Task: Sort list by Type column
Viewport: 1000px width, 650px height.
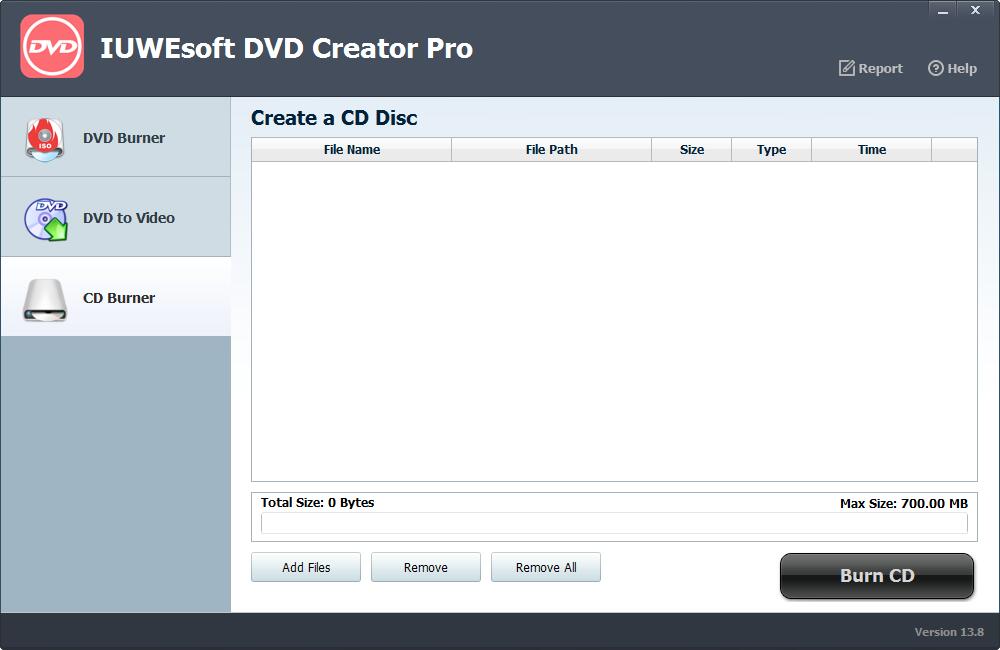Action: click(x=772, y=149)
